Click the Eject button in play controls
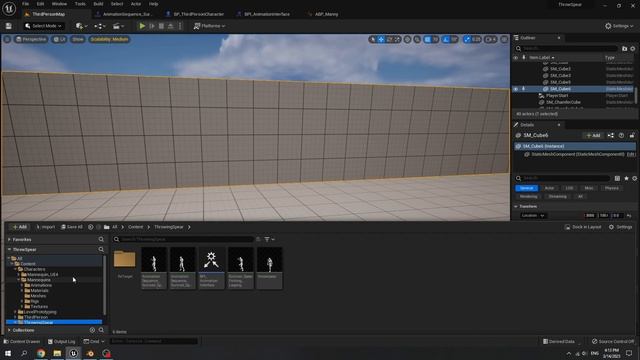 click(x=171, y=26)
